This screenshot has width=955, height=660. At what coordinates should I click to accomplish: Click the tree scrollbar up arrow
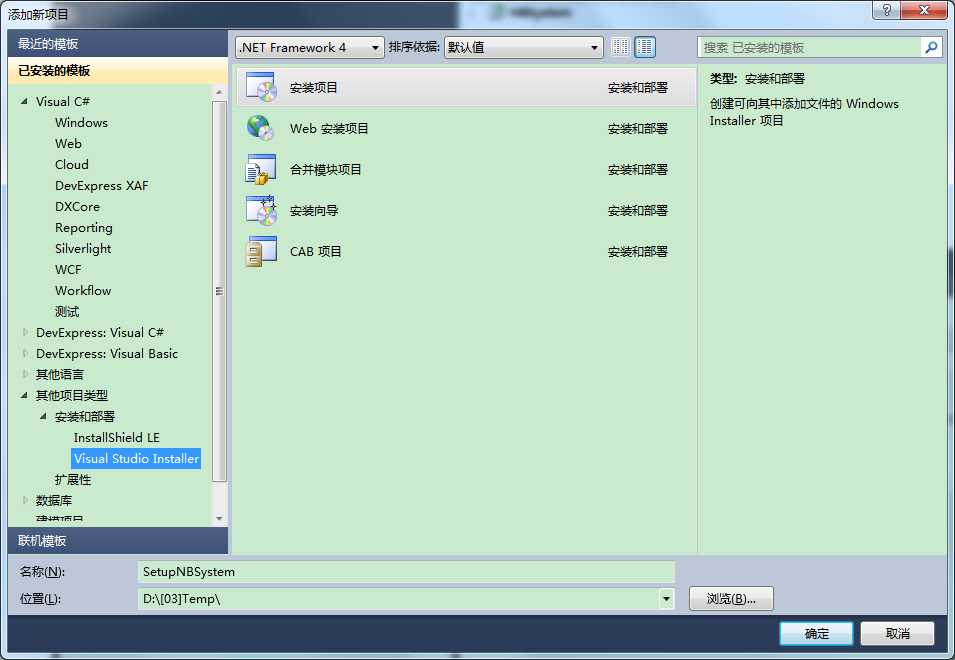219,92
